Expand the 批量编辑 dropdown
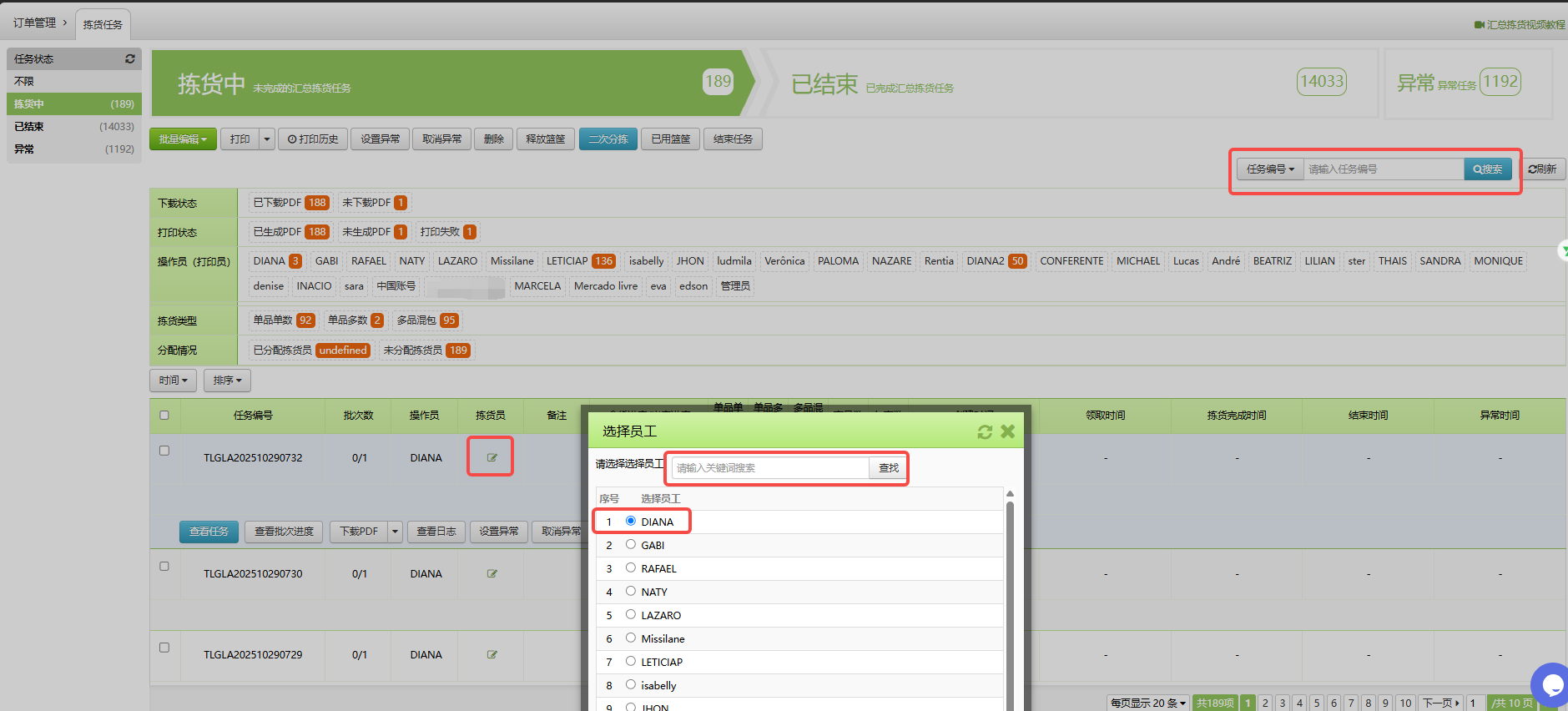Viewport: 1568px width, 711px height. click(183, 139)
